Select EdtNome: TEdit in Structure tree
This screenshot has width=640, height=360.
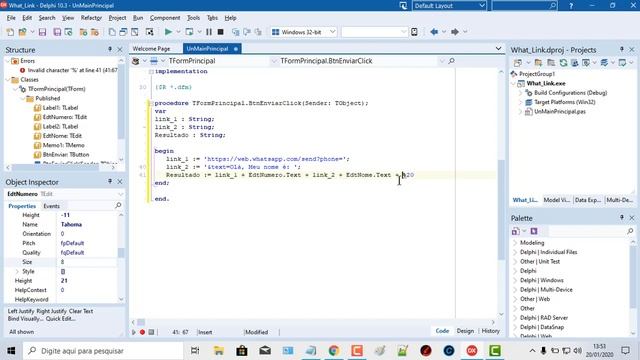pyautogui.click(x=62, y=136)
